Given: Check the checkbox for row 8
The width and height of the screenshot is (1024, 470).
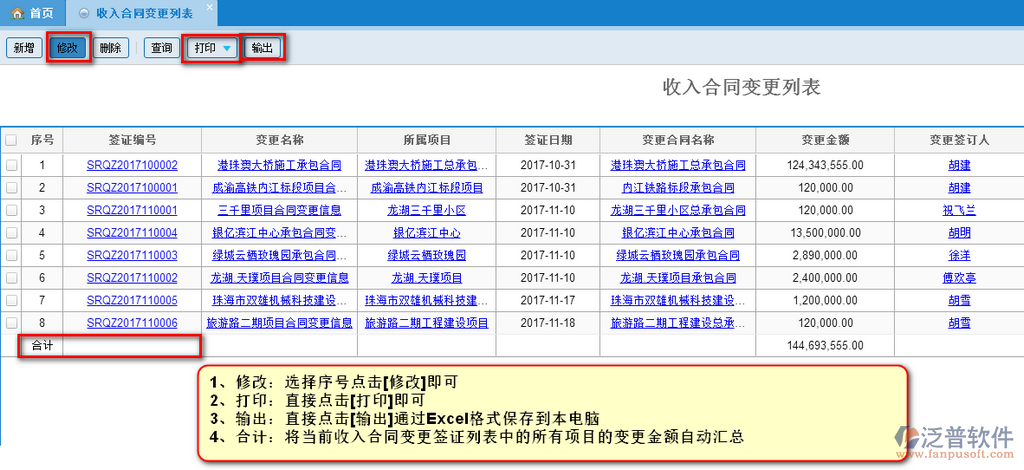Looking at the screenshot, I should click(x=11, y=322).
